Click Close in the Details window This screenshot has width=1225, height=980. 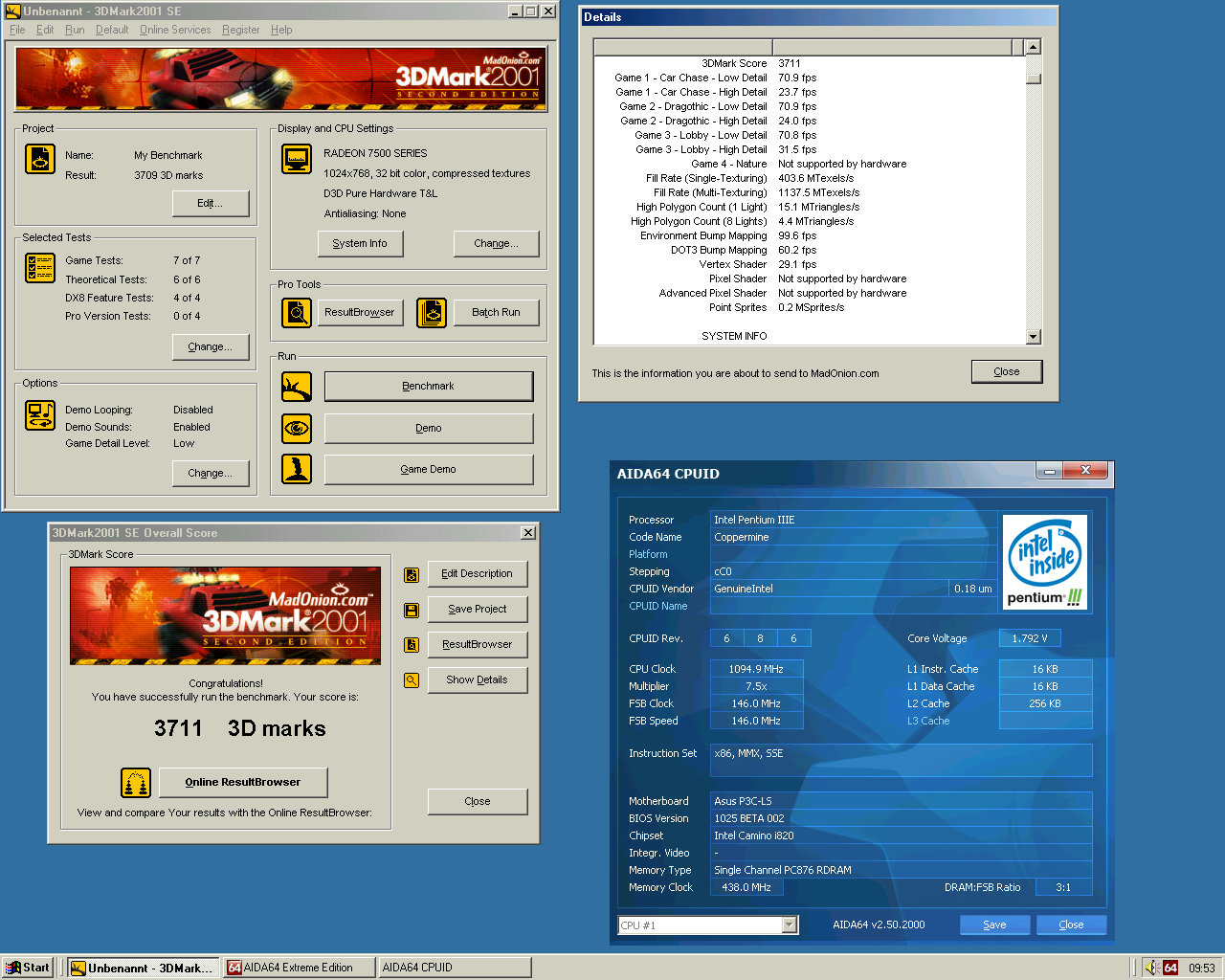click(1007, 371)
